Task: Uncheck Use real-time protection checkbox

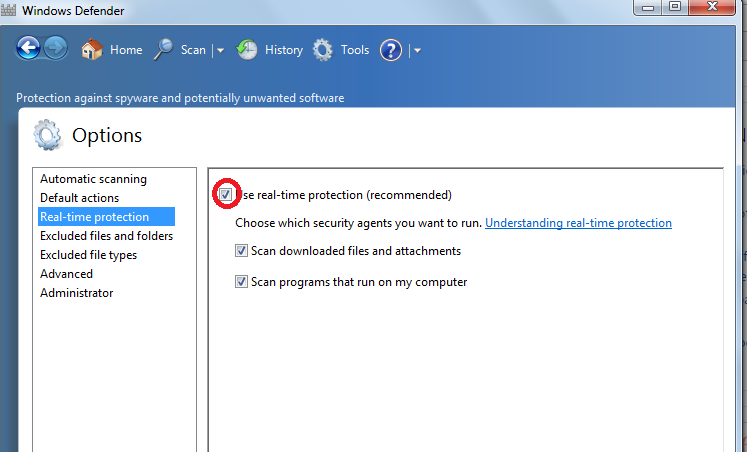Action: tap(225, 194)
